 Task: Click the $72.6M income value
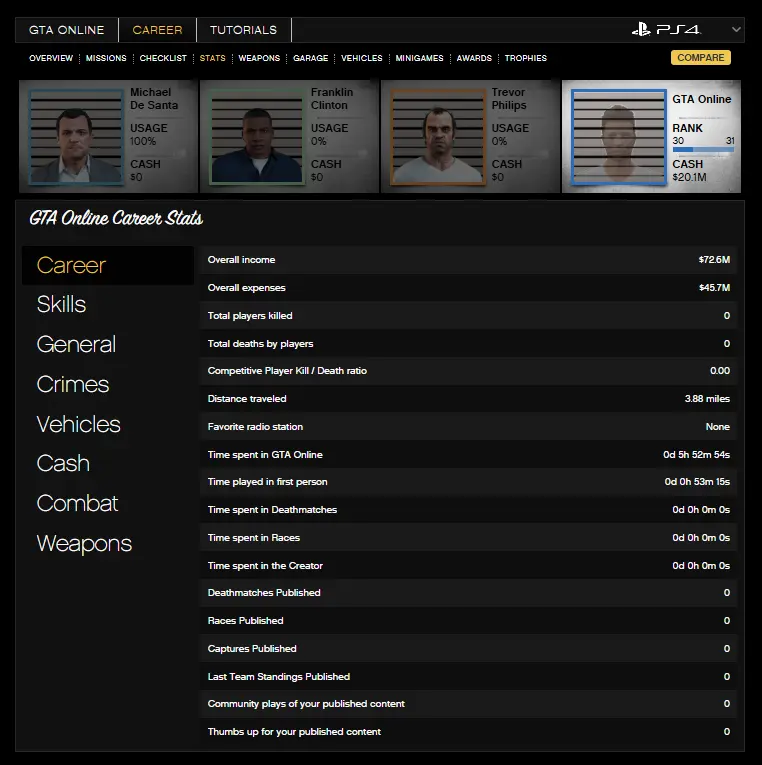(714, 260)
